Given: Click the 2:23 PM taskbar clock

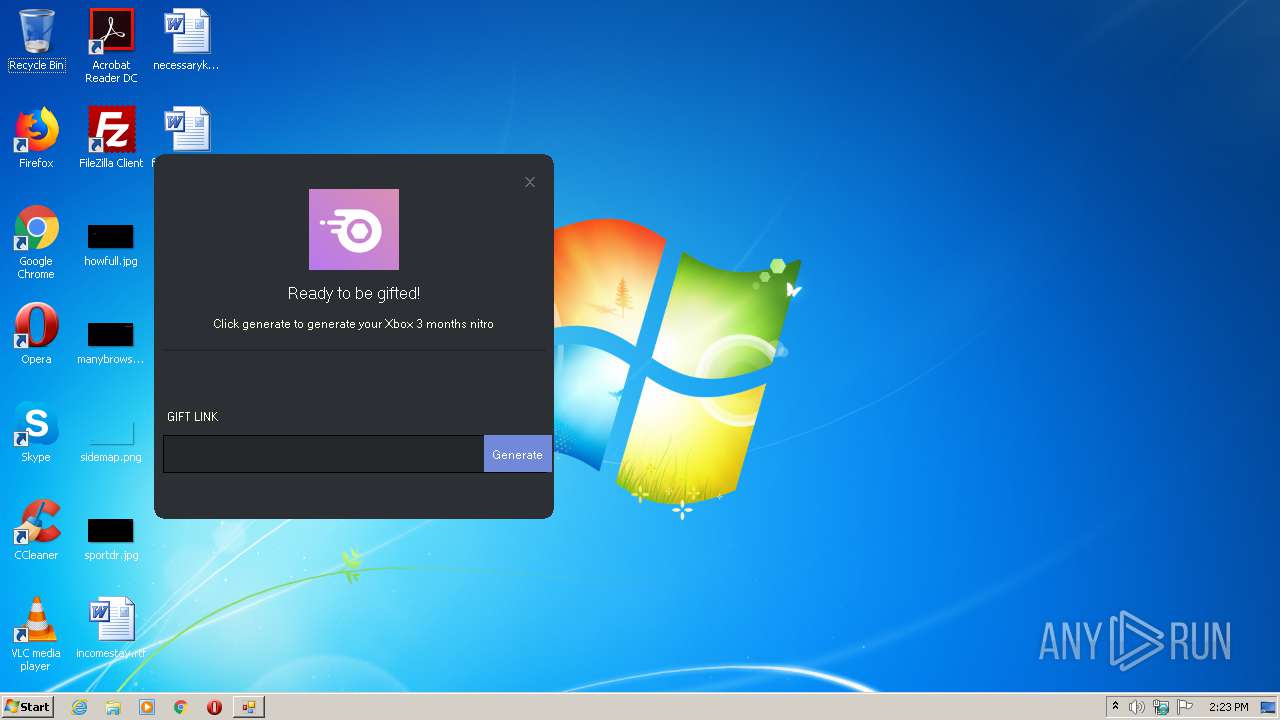Looking at the screenshot, I should point(1228,707).
